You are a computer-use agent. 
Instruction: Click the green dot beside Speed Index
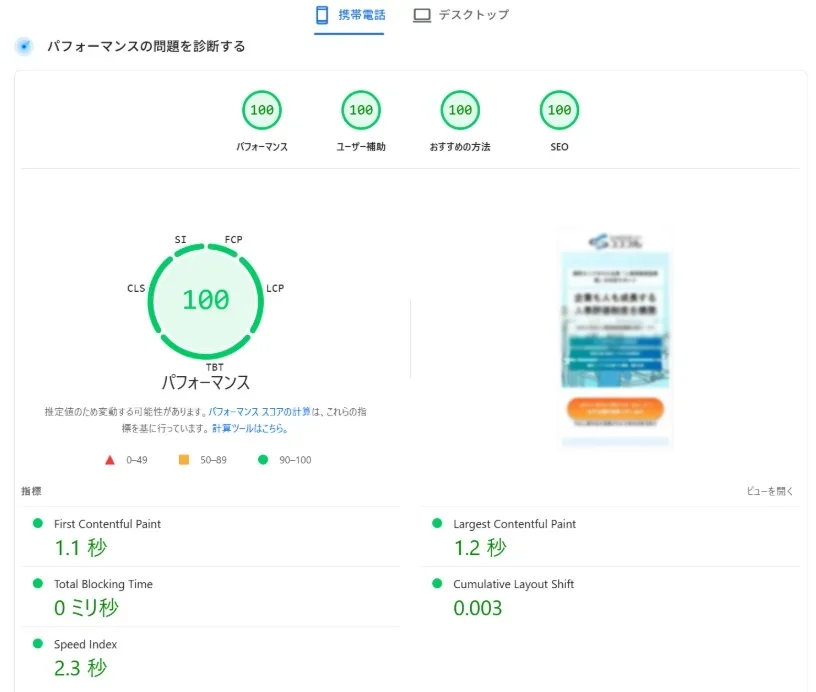click(36, 644)
